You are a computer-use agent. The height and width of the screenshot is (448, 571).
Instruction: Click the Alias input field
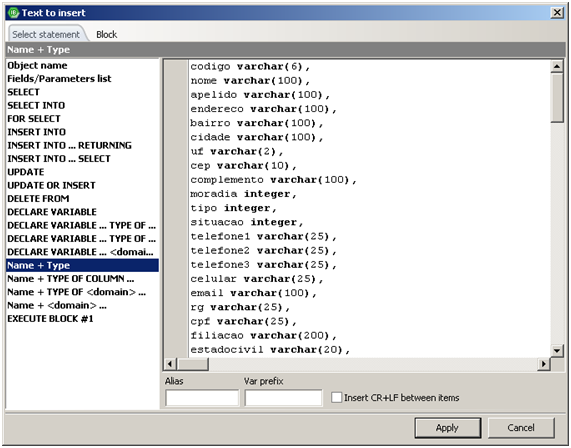click(202, 397)
